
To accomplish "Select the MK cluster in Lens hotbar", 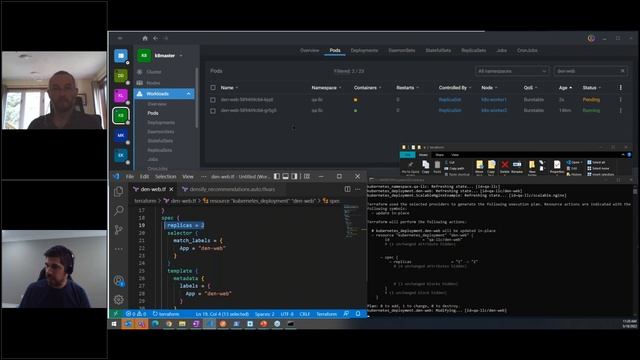I will pos(121,136).
